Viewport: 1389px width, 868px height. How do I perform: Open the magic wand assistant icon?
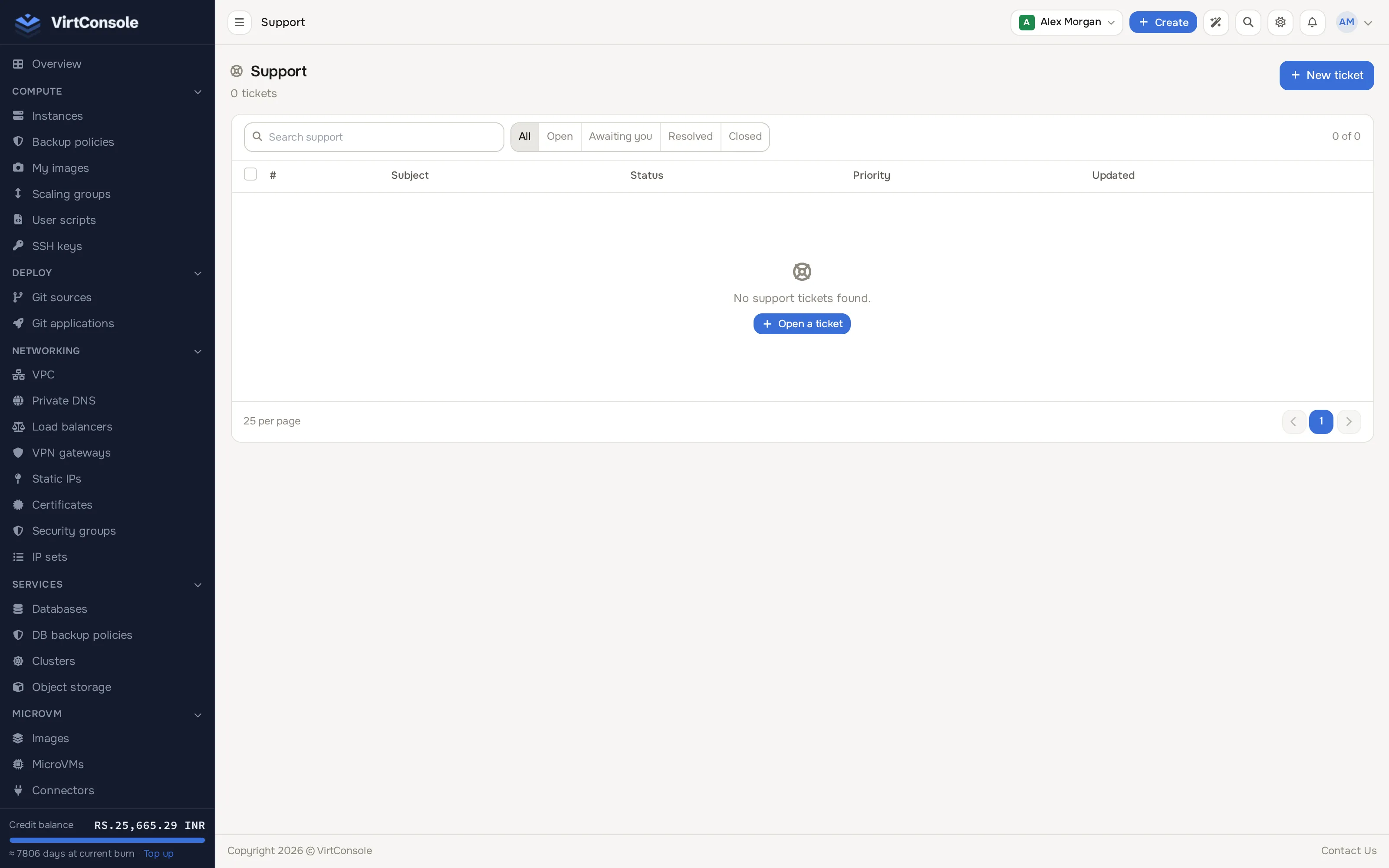1216,23
